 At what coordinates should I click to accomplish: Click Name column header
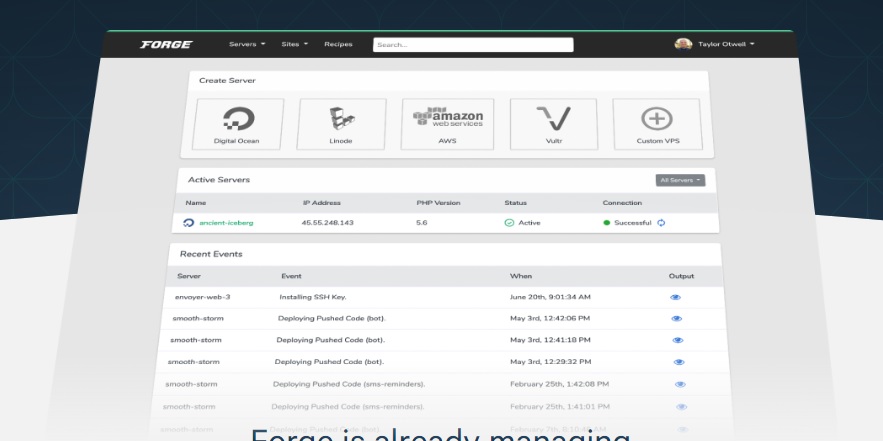tap(195, 203)
